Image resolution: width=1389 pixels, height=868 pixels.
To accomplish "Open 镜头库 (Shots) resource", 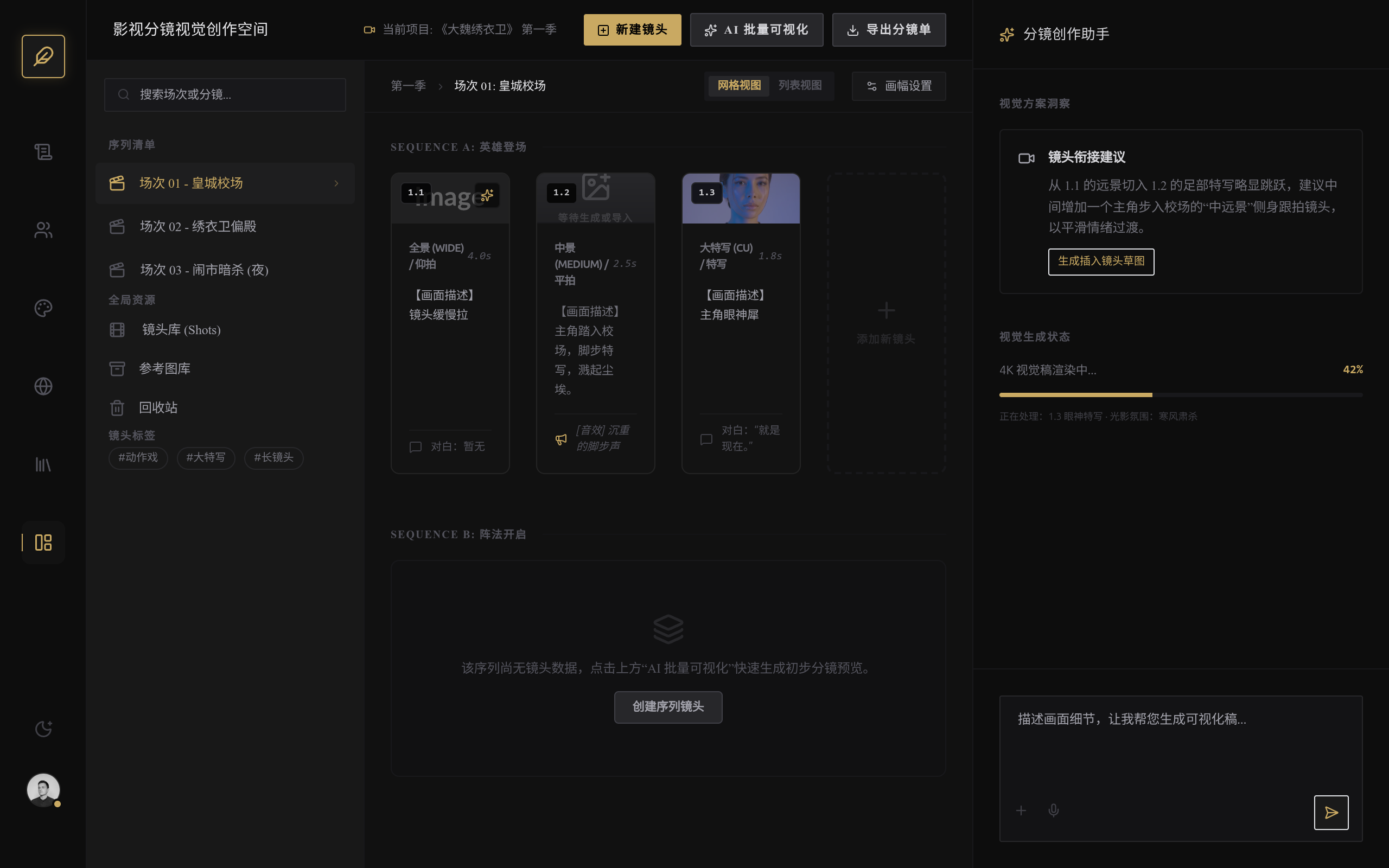I will point(181,330).
